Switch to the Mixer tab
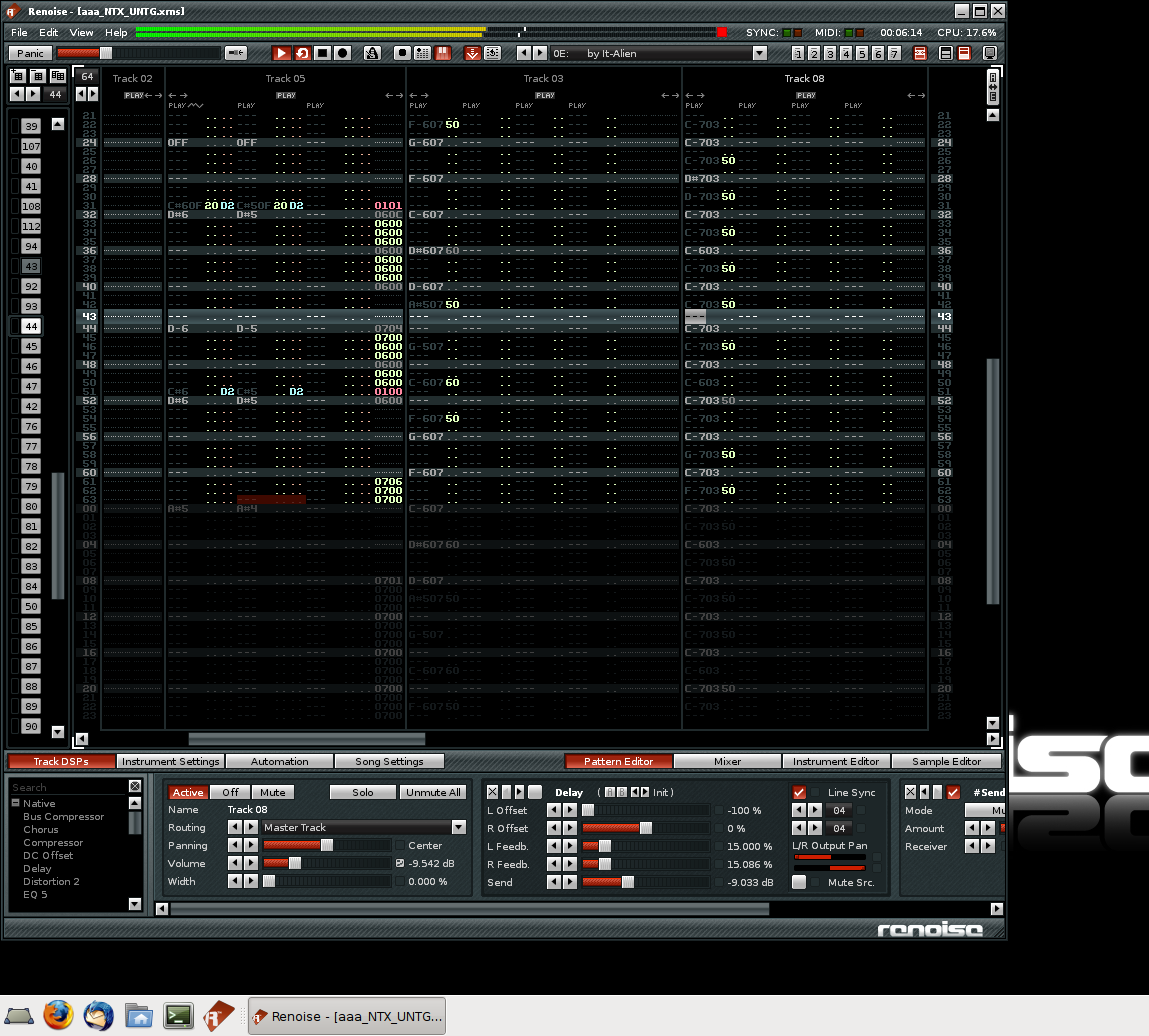 point(728,761)
